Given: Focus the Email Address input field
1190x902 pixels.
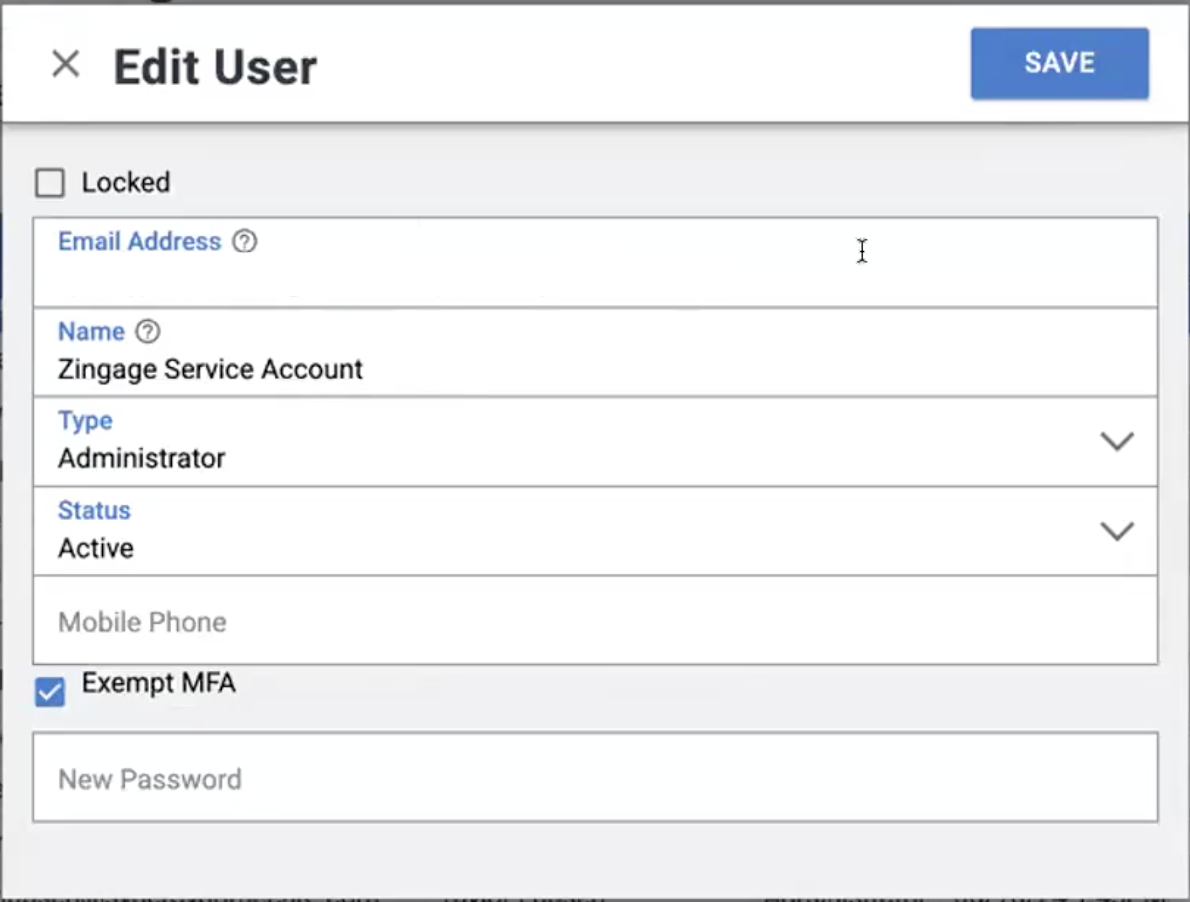Looking at the screenshot, I should tap(595, 262).
